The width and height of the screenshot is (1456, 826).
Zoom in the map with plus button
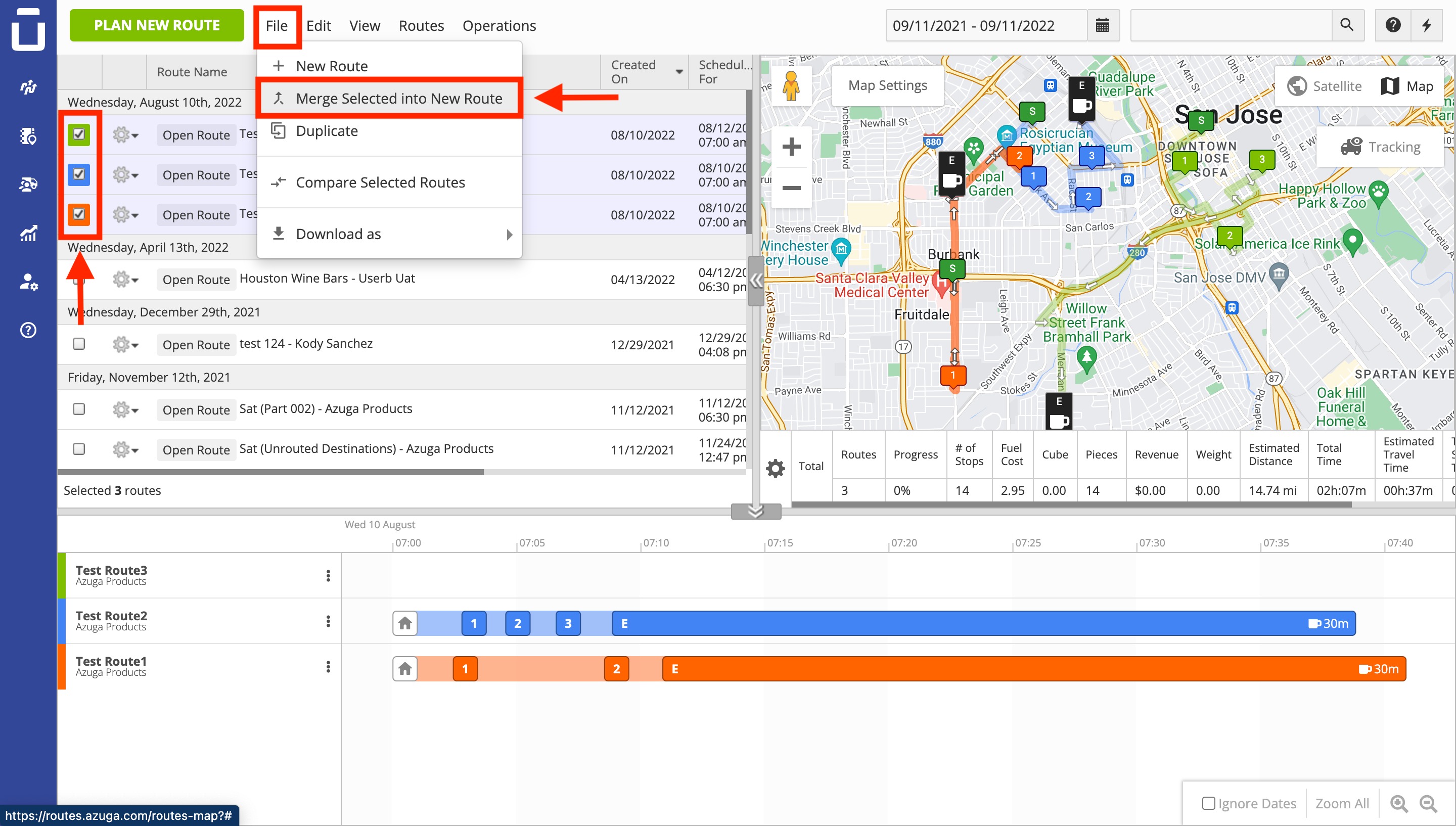[x=791, y=147]
